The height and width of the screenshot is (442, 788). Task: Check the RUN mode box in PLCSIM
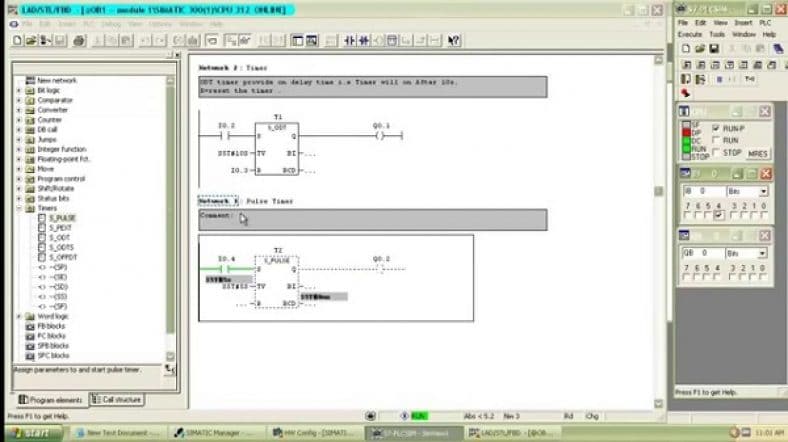(x=716, y=140)
